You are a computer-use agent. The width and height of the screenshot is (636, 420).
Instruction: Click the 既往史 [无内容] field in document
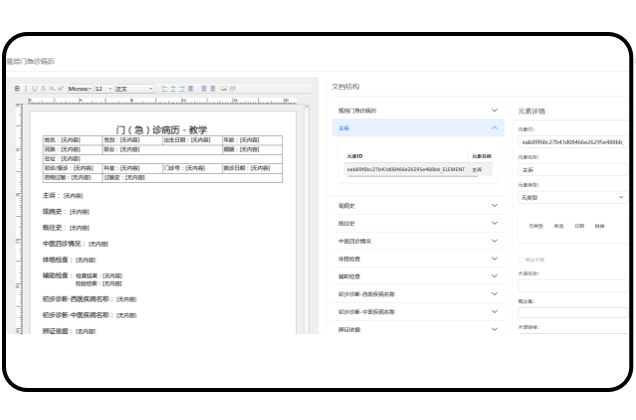click(66, 228)
